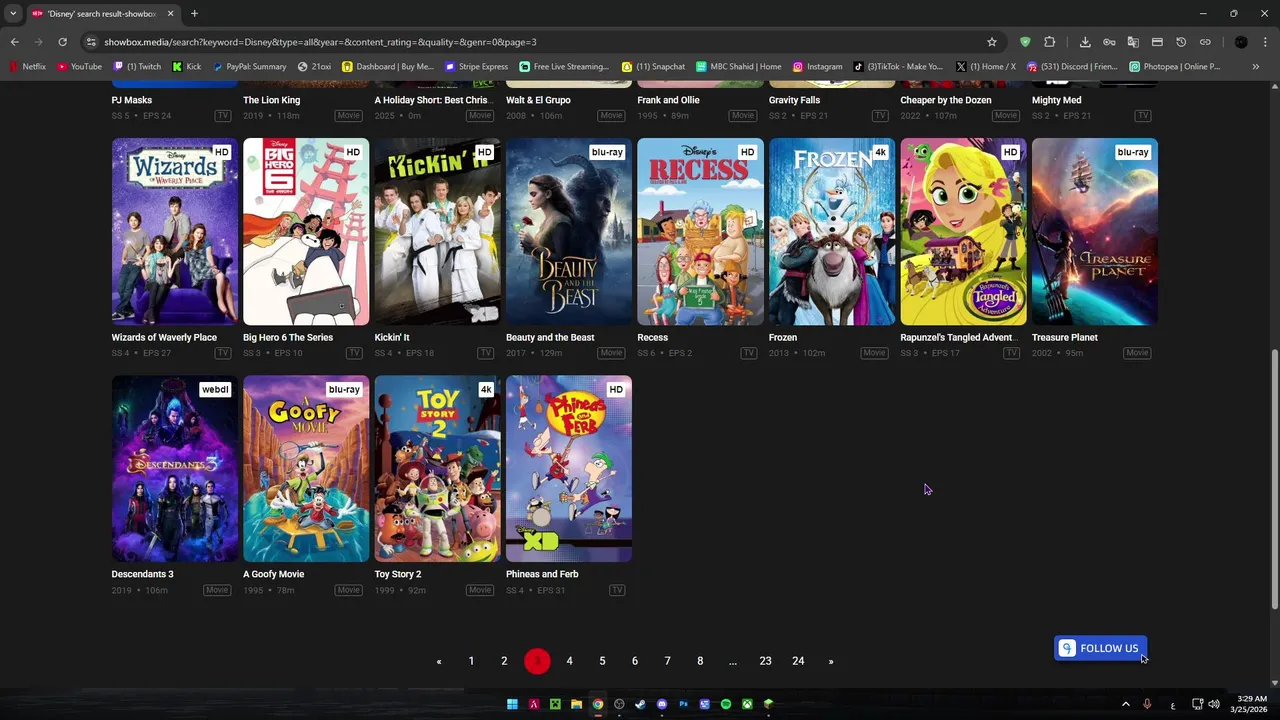Click the FOLLOW US button
This screenshot has width=1280, height=720.
coord(1100,648)
